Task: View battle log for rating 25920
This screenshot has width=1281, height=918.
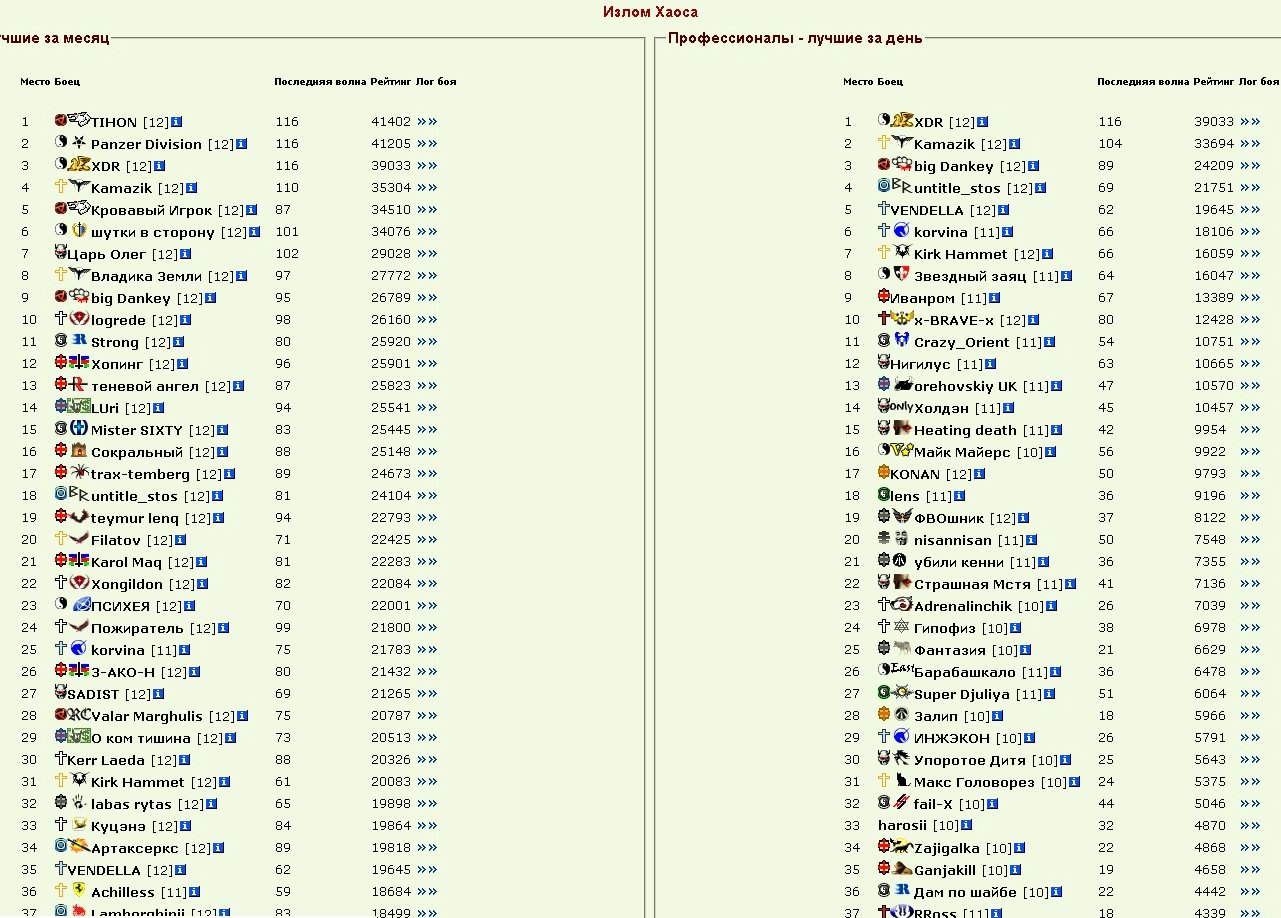Action: coord(427,342)
